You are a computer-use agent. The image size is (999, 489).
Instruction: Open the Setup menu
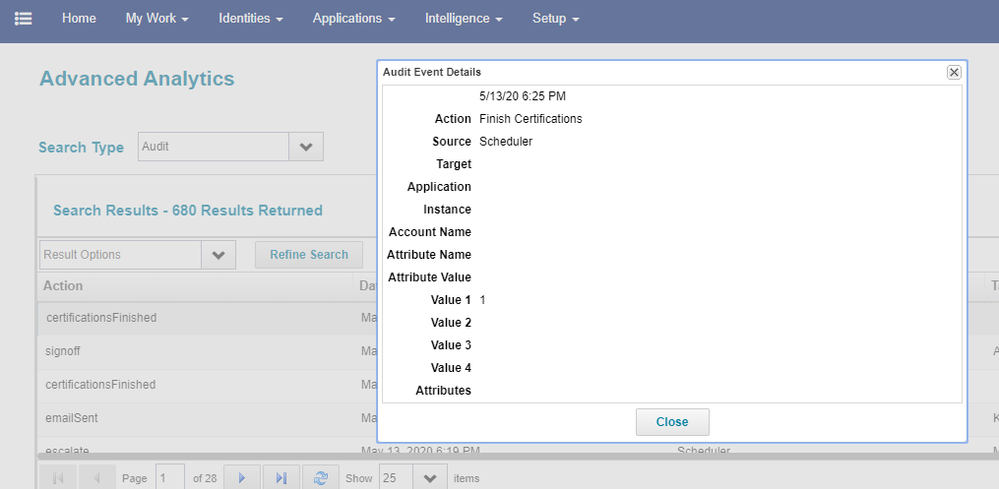555,19
